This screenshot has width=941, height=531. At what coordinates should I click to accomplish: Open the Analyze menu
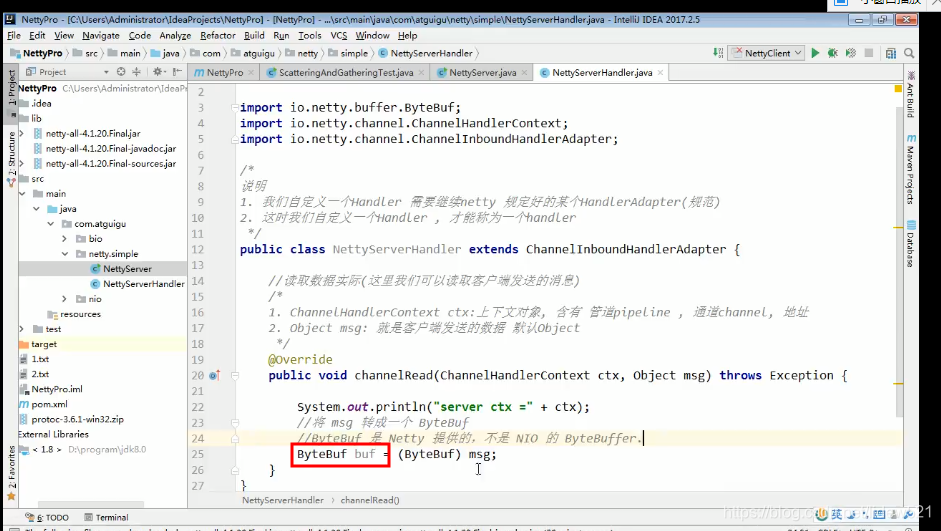point(175,35)
